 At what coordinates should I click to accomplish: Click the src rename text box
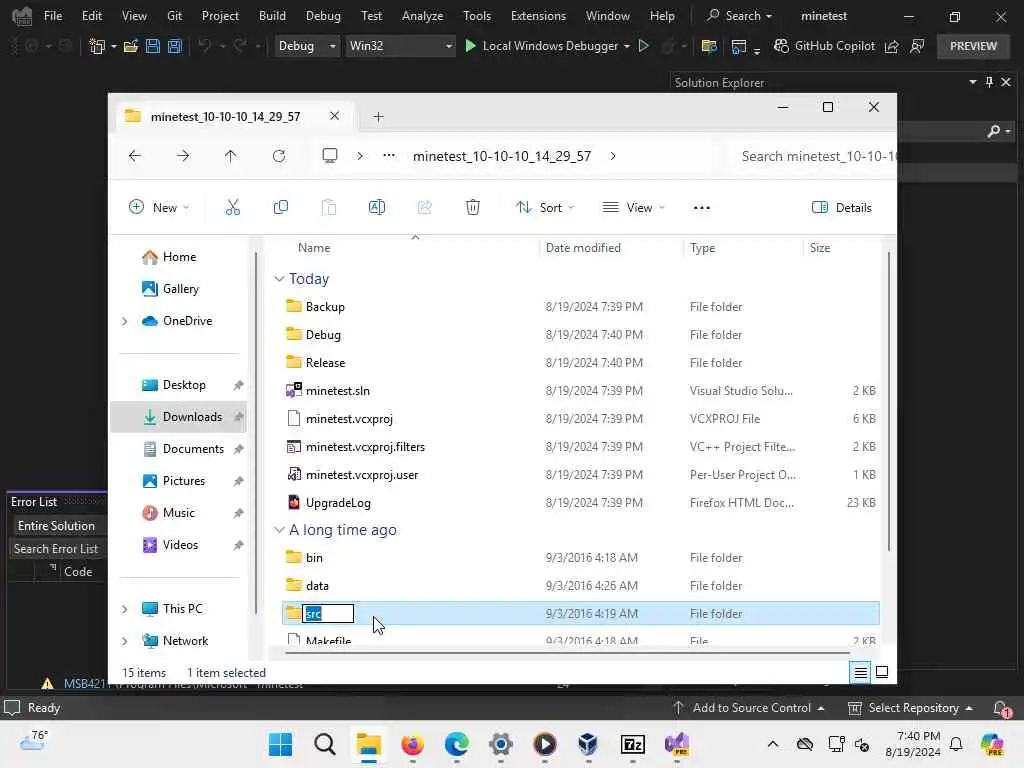(328, 613)
